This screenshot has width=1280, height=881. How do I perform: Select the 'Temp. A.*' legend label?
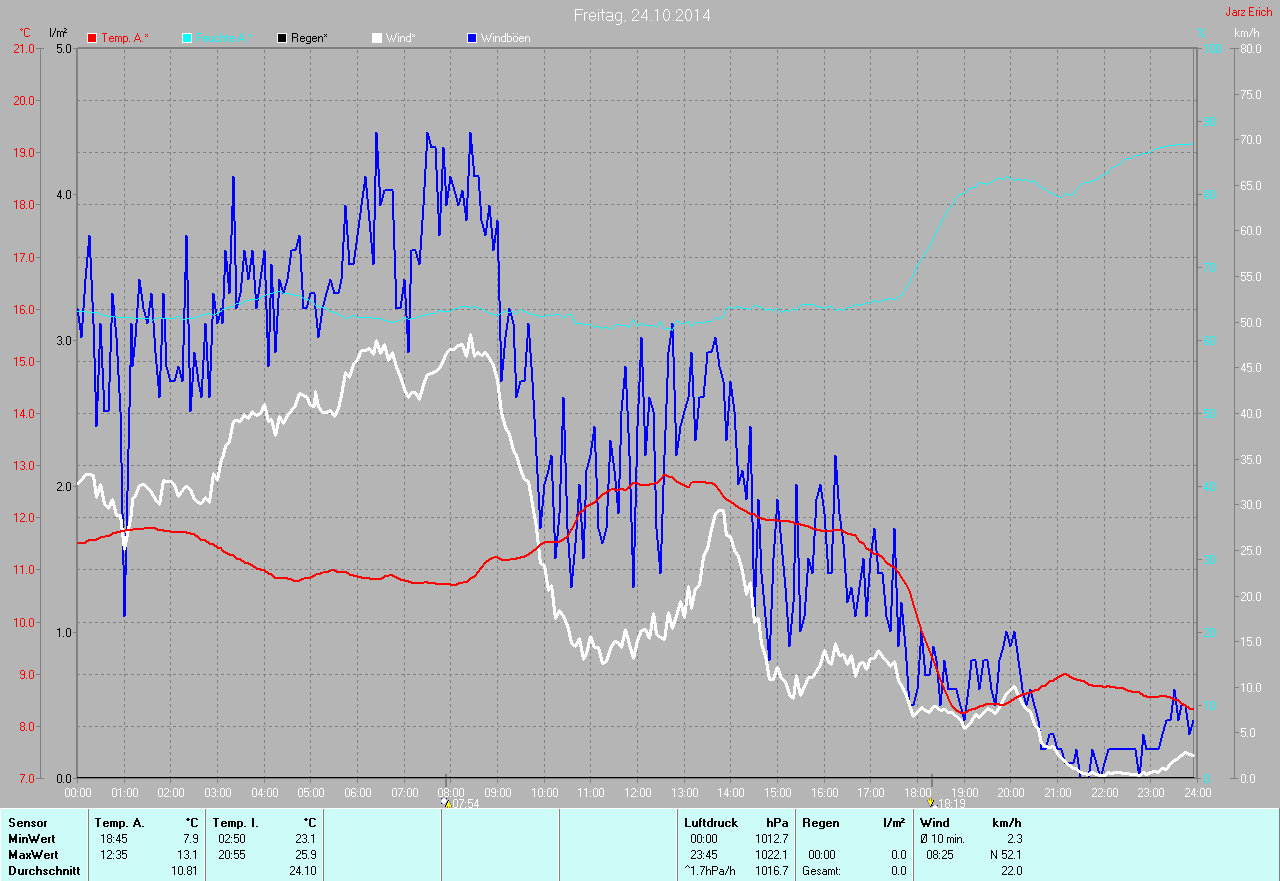pyautogui.click(x=125, y=38)
